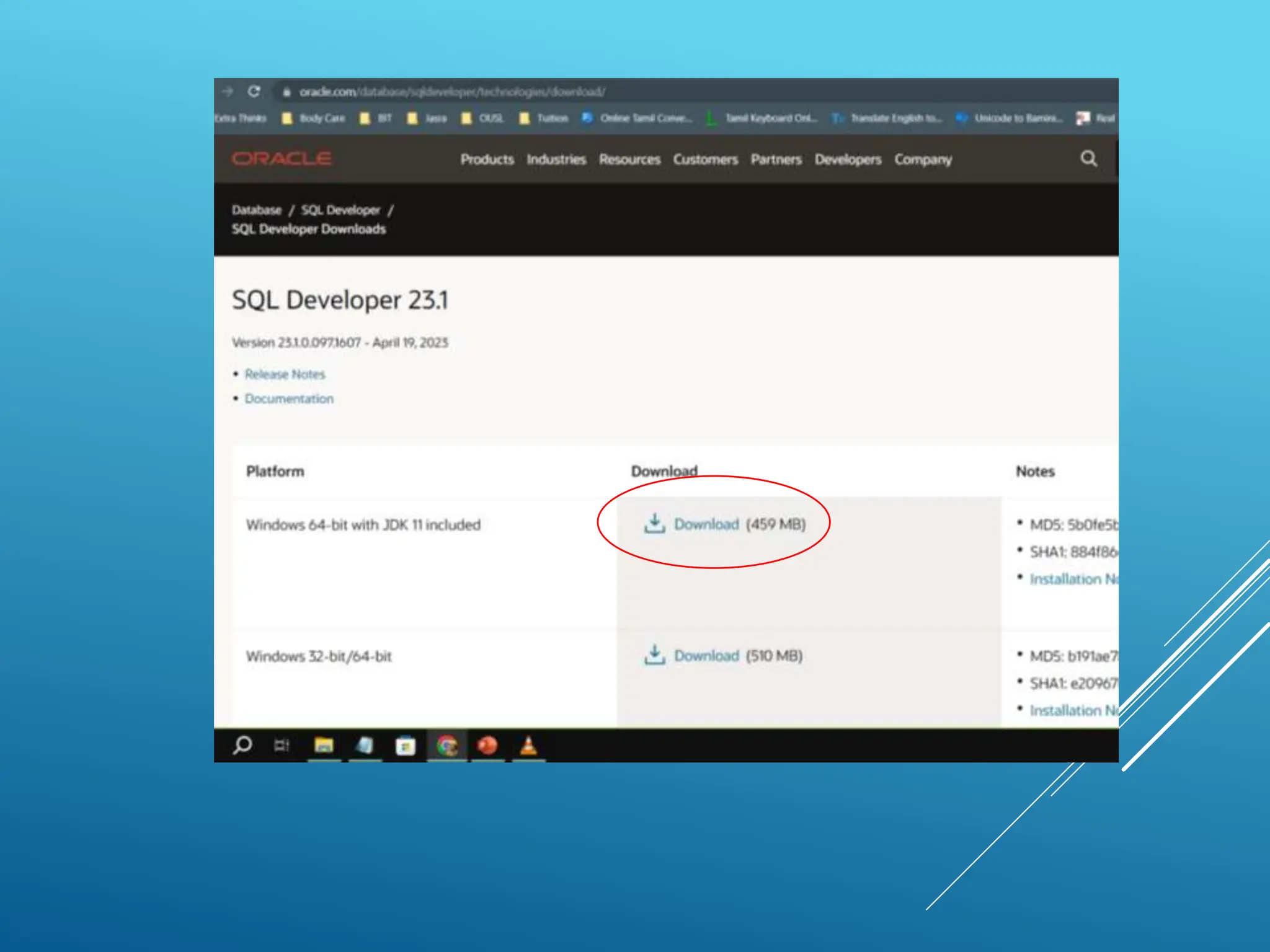1270x952 pixels.
Task: Open the Customers menu
Action: (x=706, y=159)
